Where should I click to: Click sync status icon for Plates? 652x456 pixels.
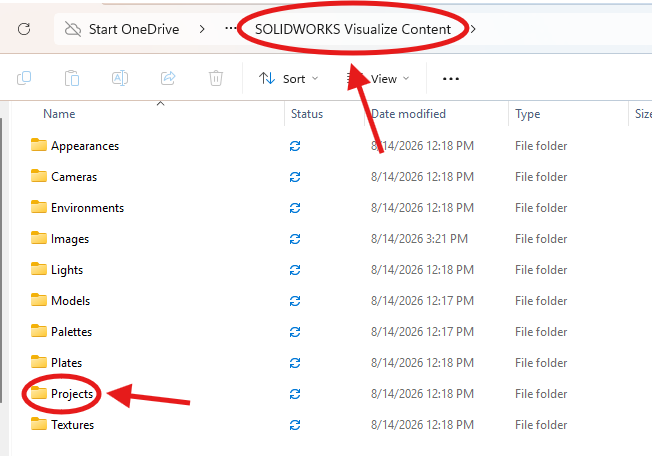295,363
